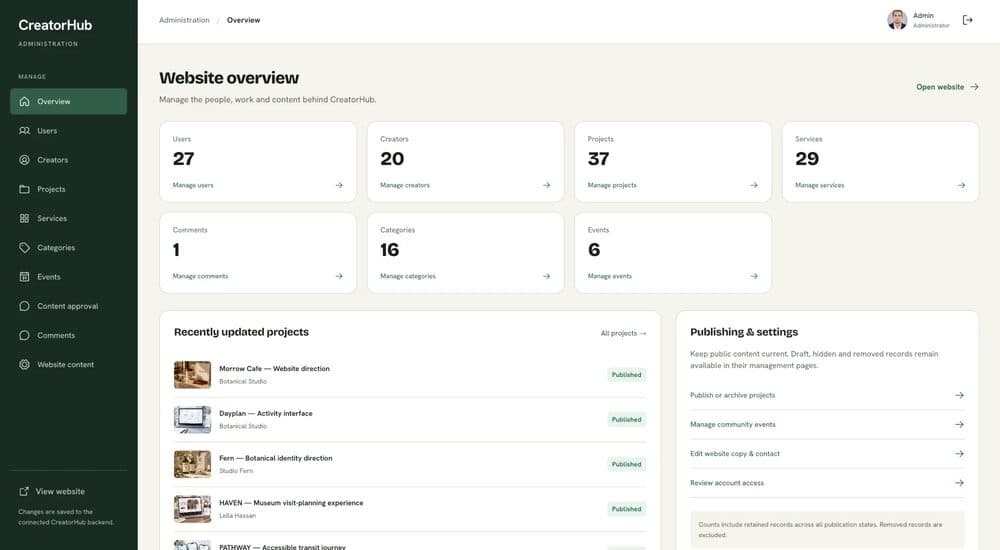Open Fern project thumbnail
The image size is (1000, 550).
coord(193,464)
